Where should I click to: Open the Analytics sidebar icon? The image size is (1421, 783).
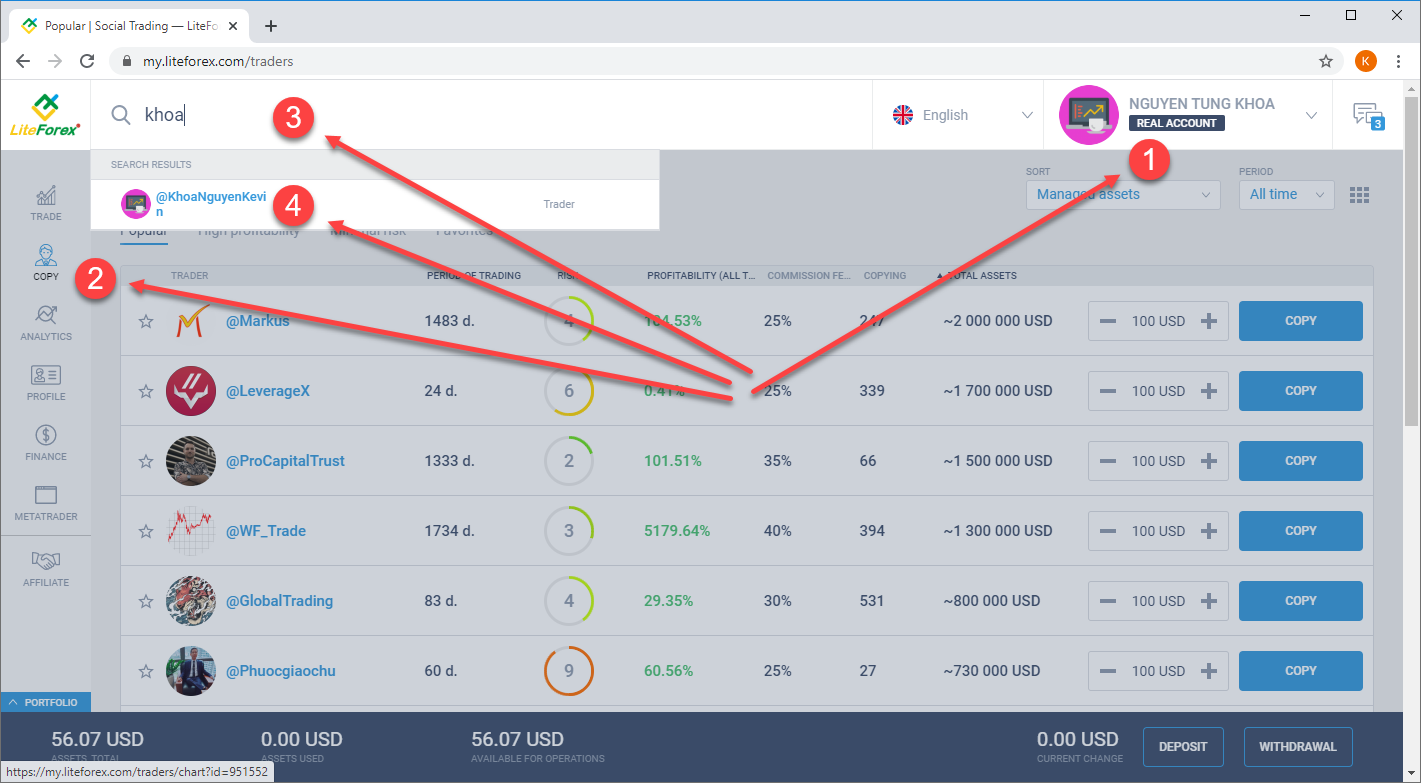(x=45, y=322)
